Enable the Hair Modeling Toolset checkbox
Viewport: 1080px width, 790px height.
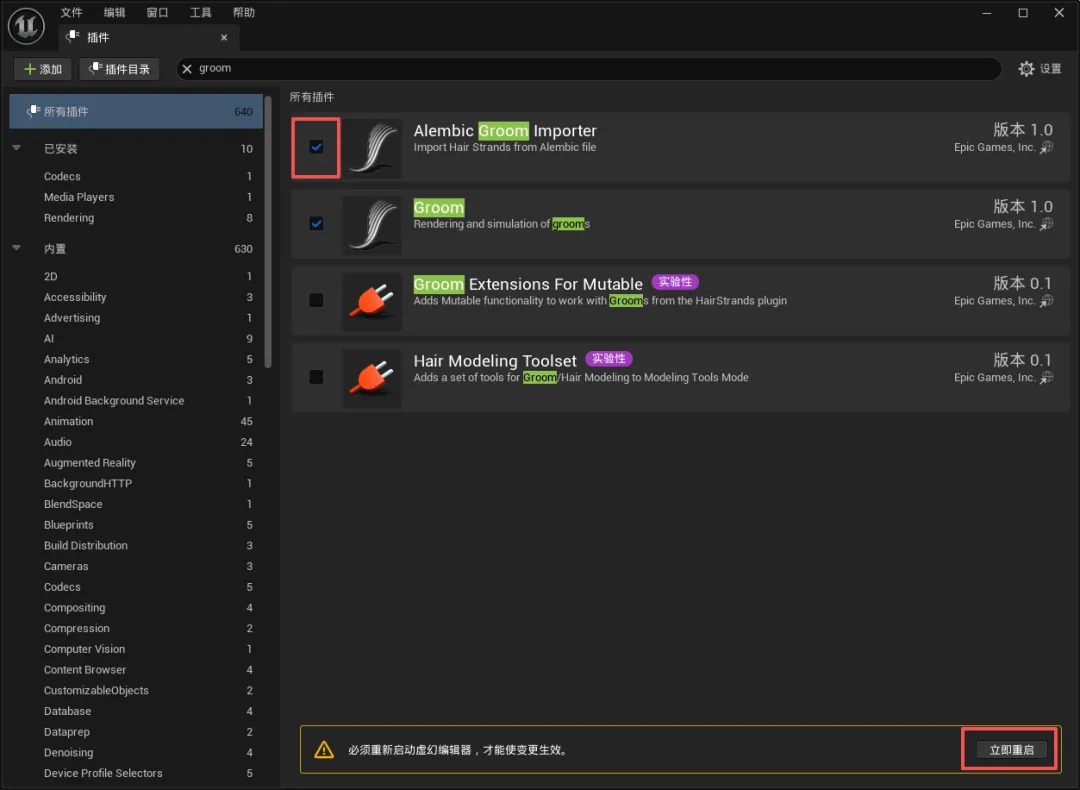pos(316,377)
